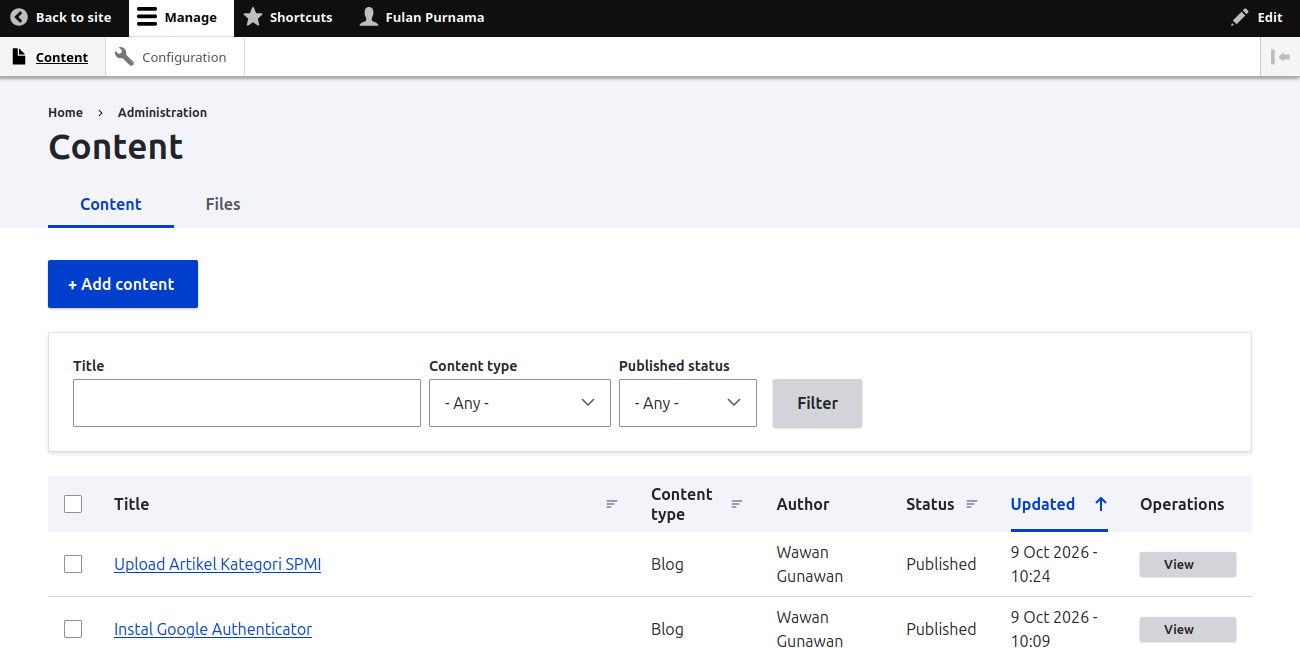Open the Upload Artikel Kategori SPMI link
1300x648 pixels.
tap(218, 564)
